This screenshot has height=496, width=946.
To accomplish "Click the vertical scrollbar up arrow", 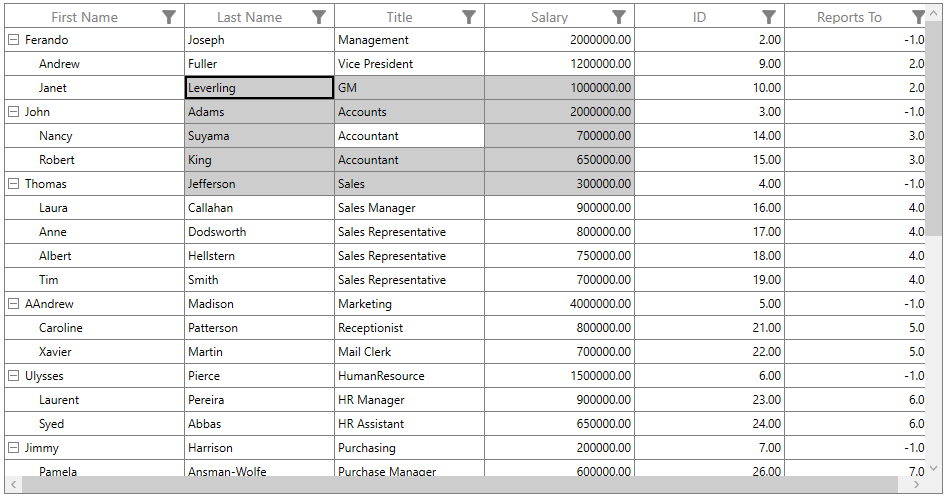I will point(933,13).
